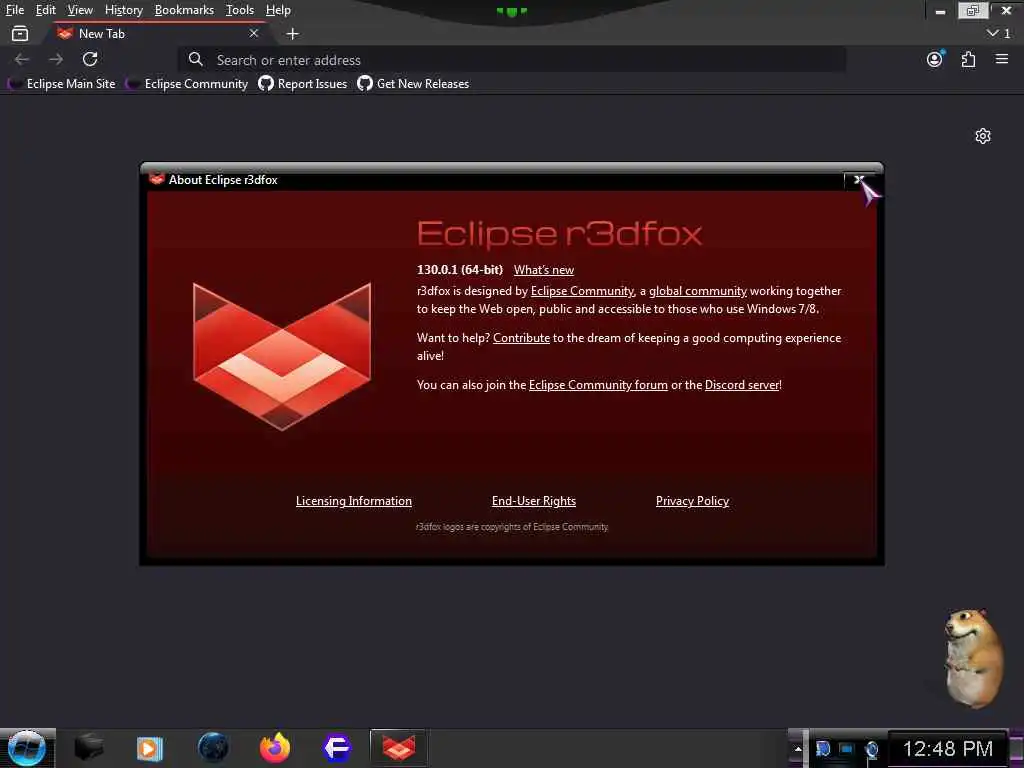Image resolution: width=1024 pixels, height=768 pixels.
Task: Show hidden tray icons arrow
Action: click(x=797, y=749)
